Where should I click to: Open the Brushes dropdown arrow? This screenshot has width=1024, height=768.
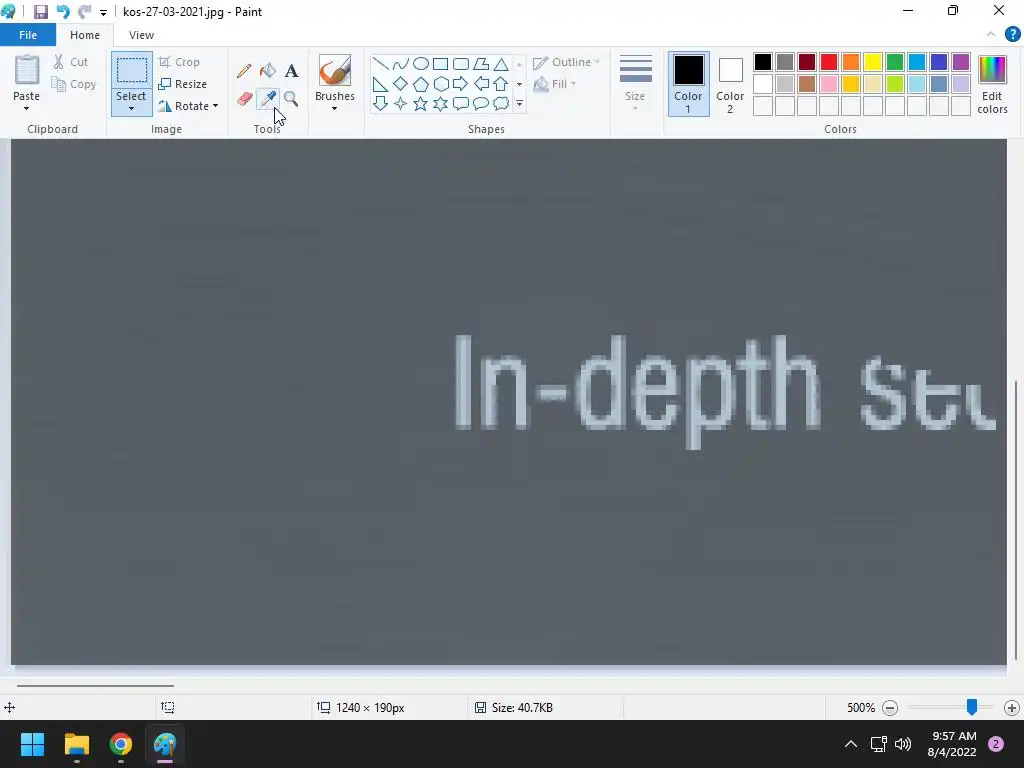pyautogui.click(x=334, y=108)
